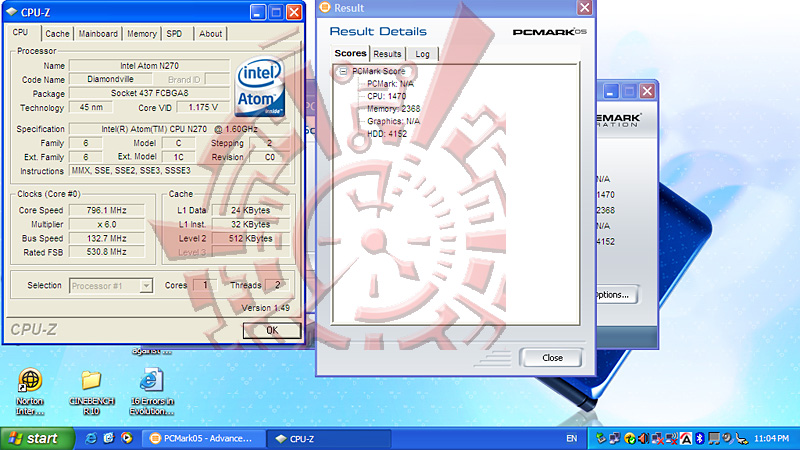Click the two-computers network tray icon
The image size is (800, 450).
coord(615,438)
